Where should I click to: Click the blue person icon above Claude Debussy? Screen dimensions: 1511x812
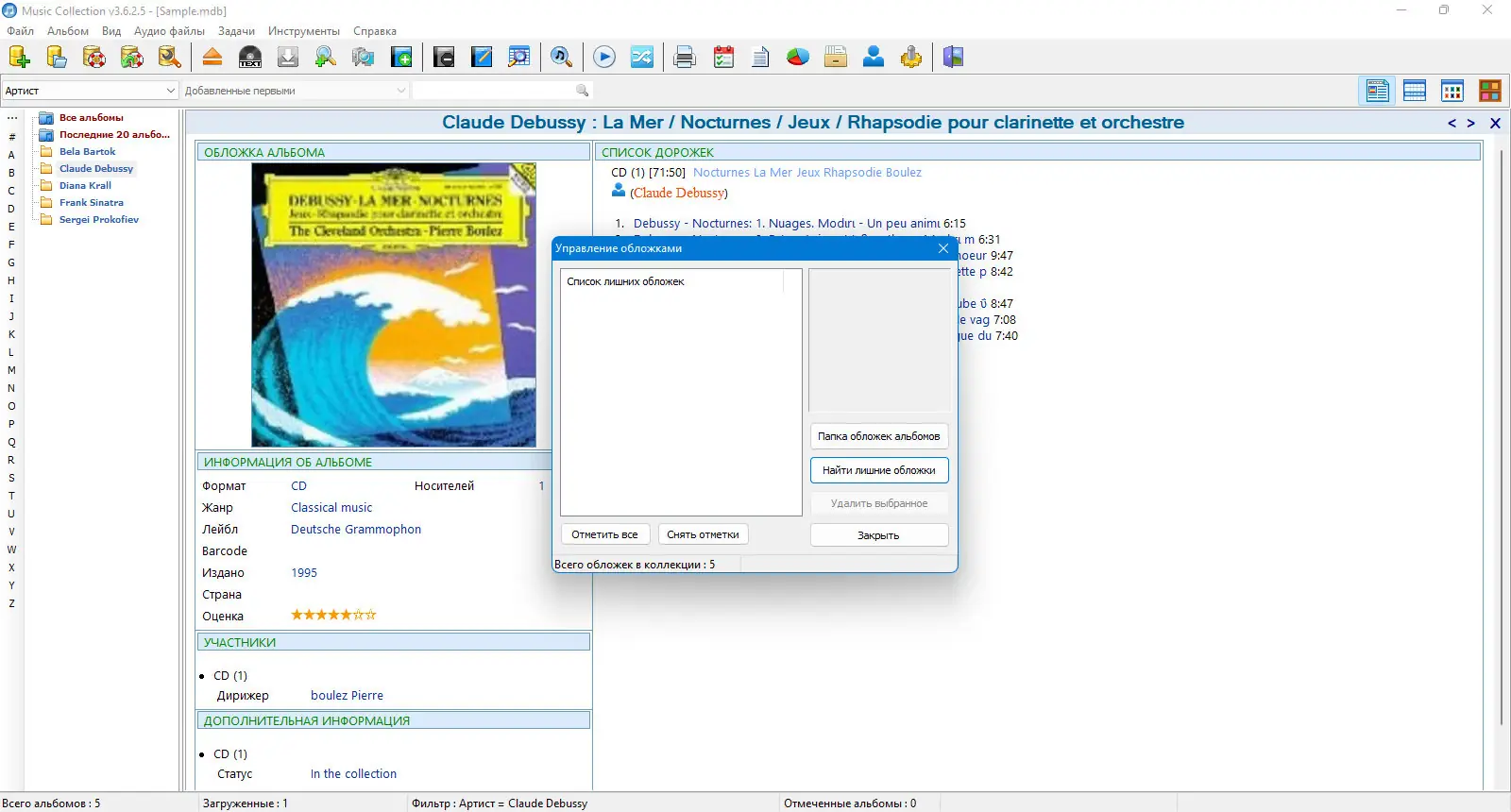619,191
